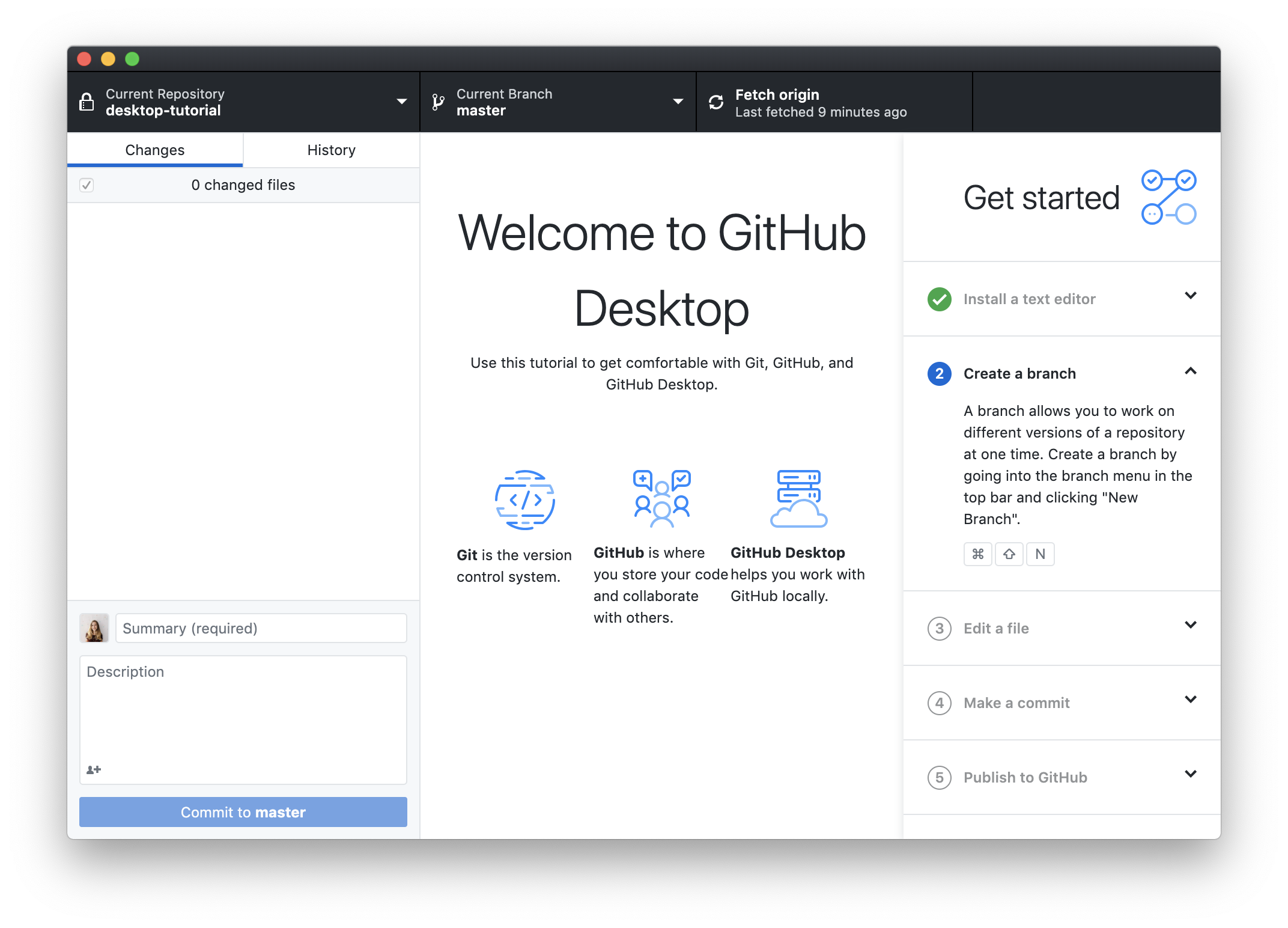Click the 0 changed files text
The height and width of the screenshot is (928, 1288).
[x=243, y=185]
